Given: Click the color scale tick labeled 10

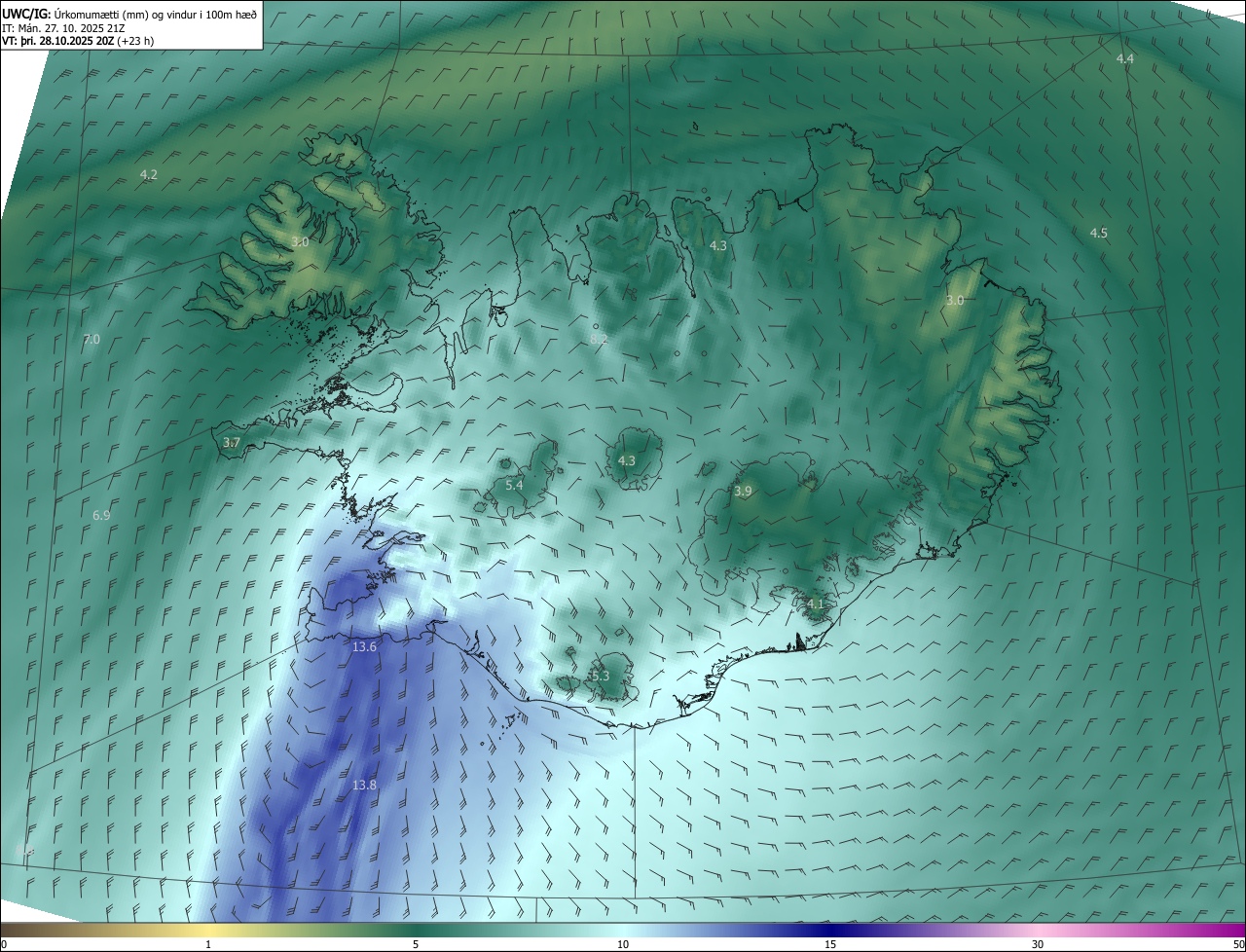Looking at the screenshot, I should pyautogui.click(x=623, y=944).
